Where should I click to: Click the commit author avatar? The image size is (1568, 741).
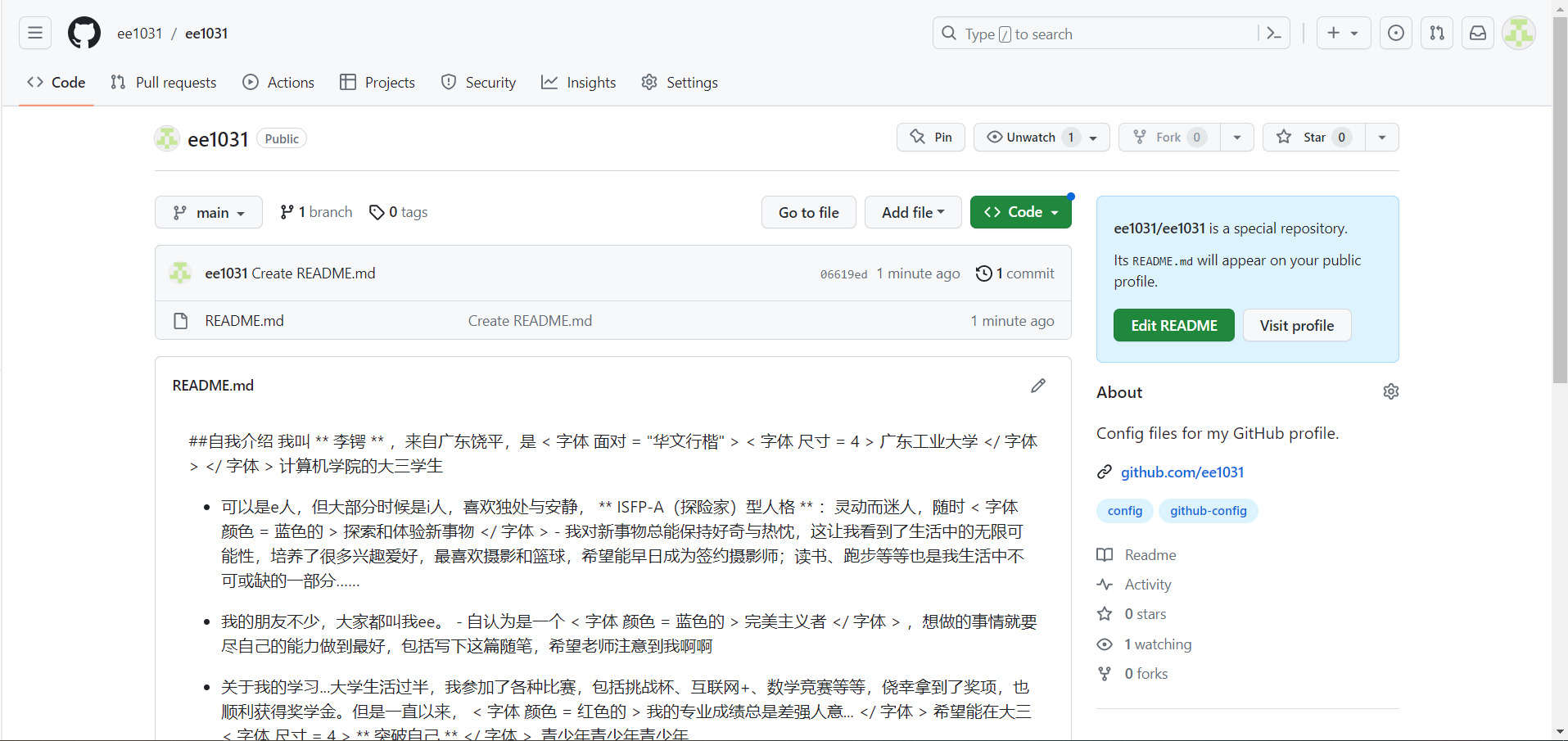180,273
